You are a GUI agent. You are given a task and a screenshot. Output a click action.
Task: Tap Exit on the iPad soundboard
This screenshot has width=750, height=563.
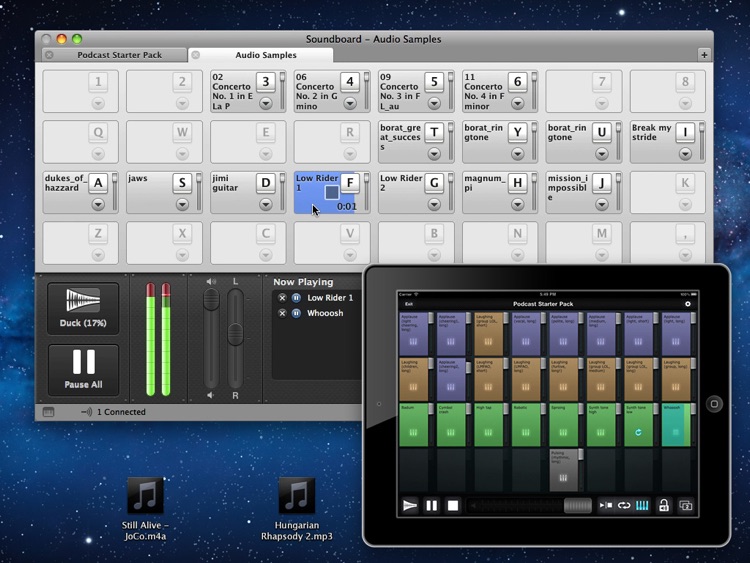(408, 304)
